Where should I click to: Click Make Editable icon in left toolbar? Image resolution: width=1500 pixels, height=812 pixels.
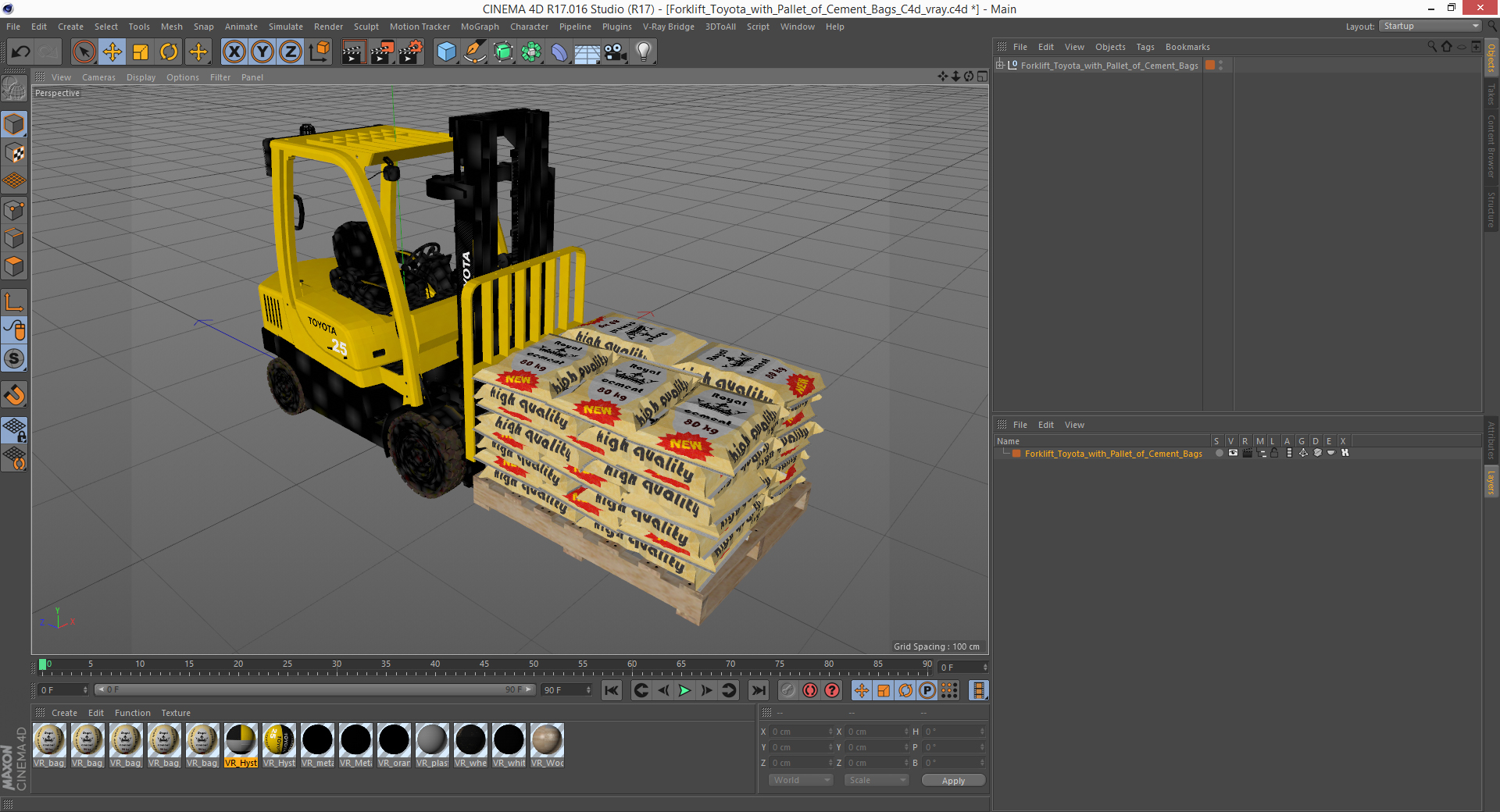tap(14, 89)
